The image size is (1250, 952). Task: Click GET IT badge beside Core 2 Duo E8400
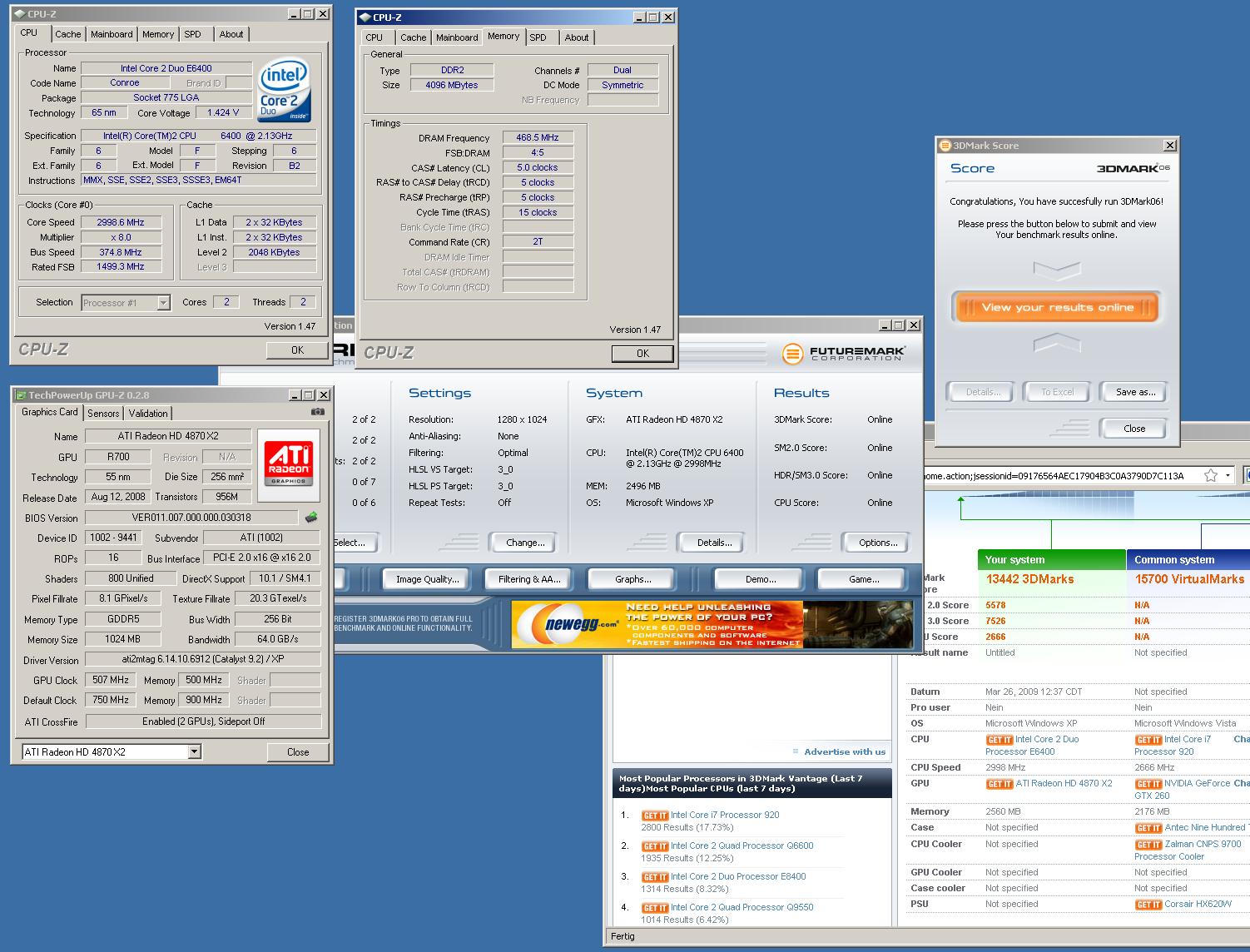point(655,877)
